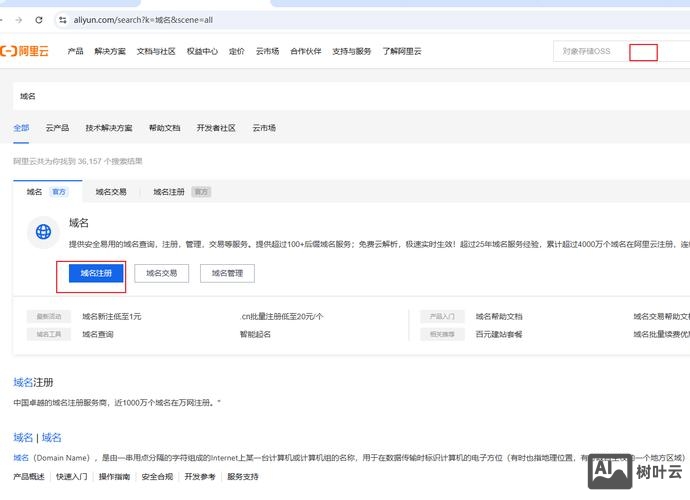690x500 pixels.
Task: Open the 域名注册 search result heading
Action: point(33,382)
